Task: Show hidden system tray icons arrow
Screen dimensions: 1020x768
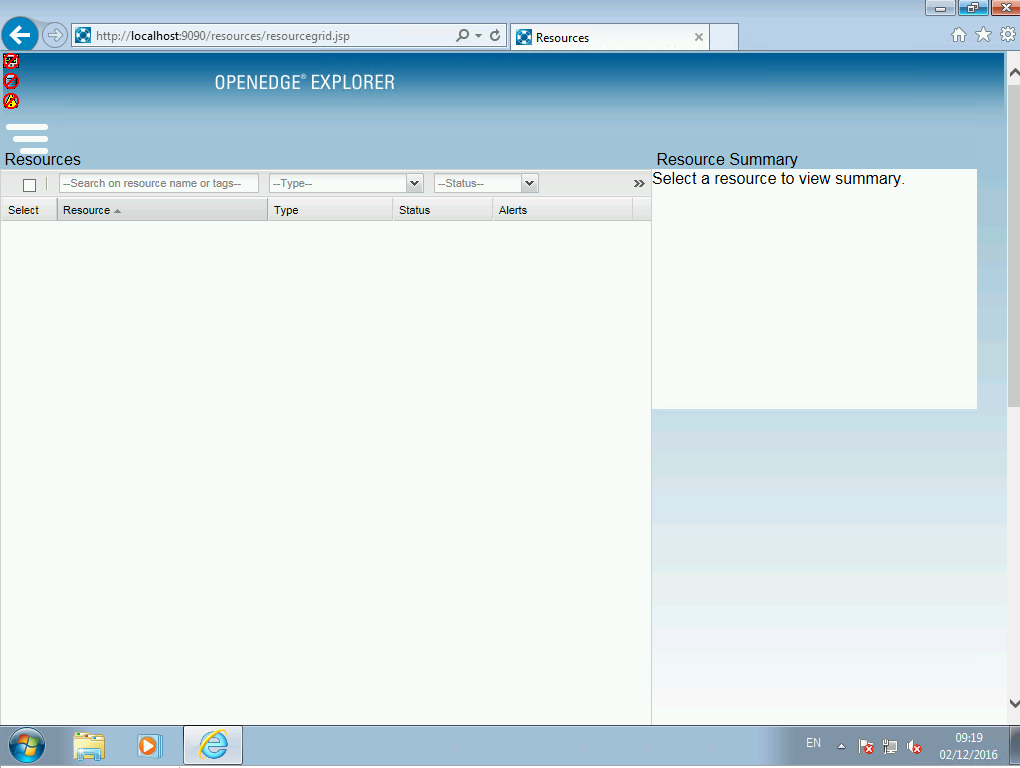Action: (x=841, y=747)
